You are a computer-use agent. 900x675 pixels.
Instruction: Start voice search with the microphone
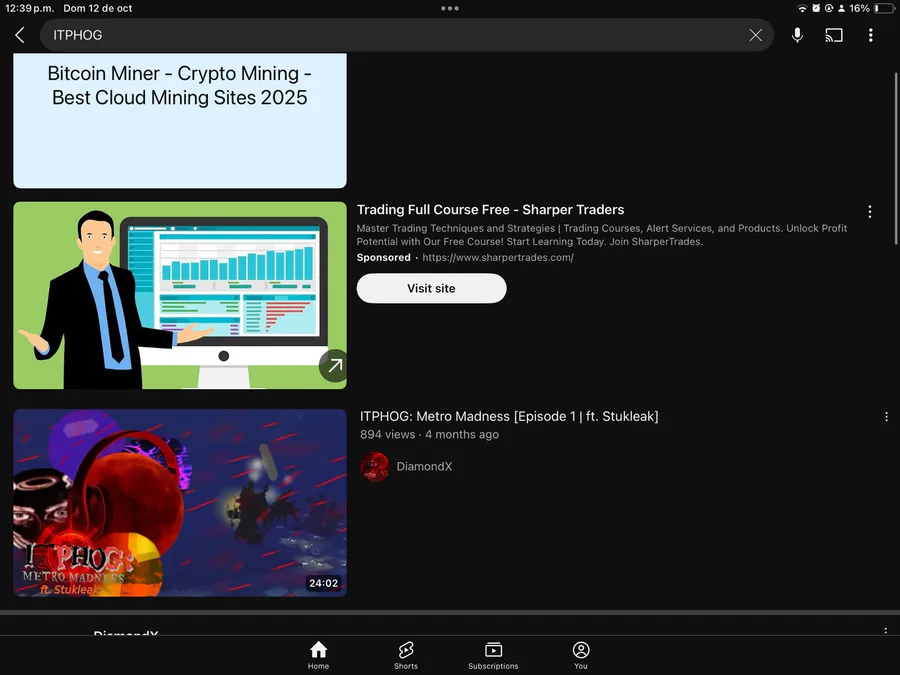point(797,35)
